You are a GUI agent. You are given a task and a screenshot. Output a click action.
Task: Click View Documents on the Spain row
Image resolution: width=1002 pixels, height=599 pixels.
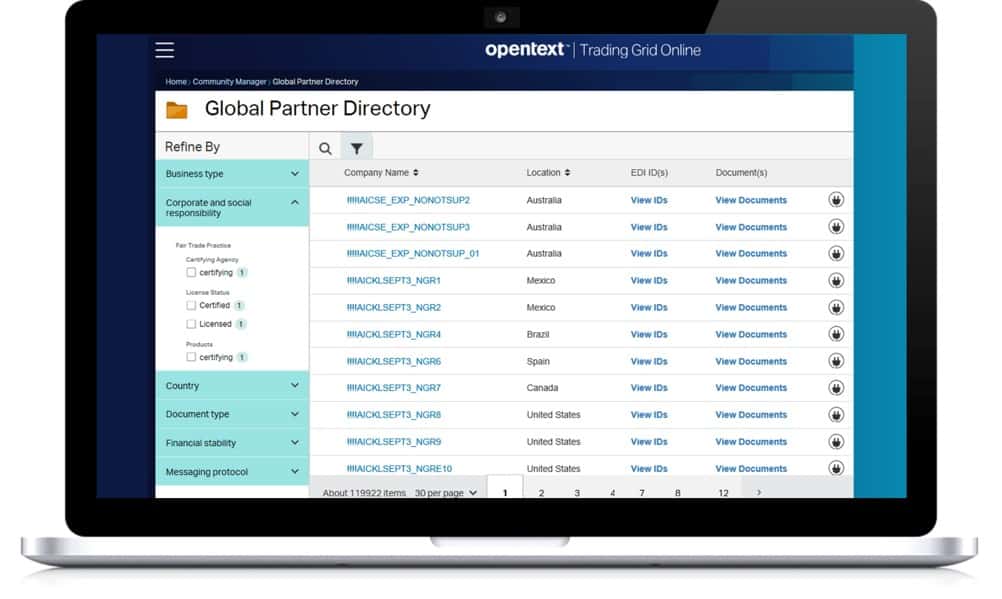[x=750, y=361]
